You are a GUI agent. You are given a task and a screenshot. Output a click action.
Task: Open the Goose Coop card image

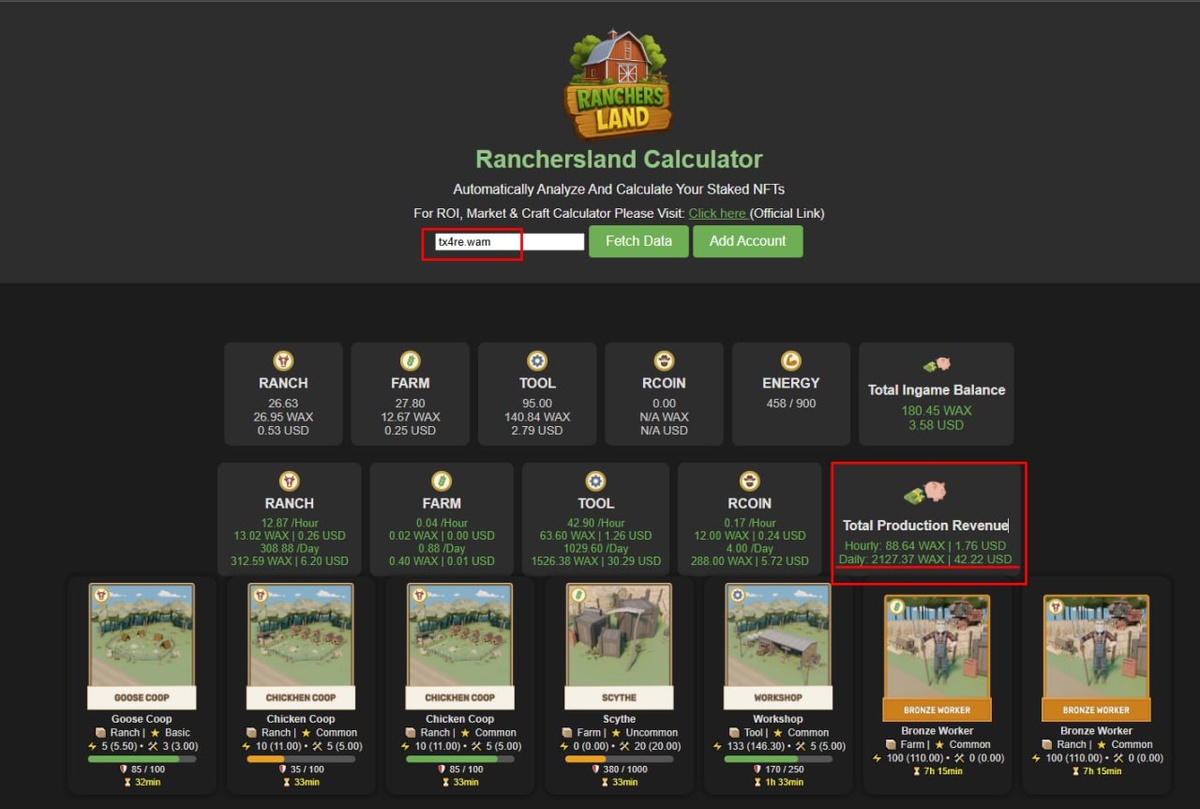pyautogui.click(x=141, y=647)
